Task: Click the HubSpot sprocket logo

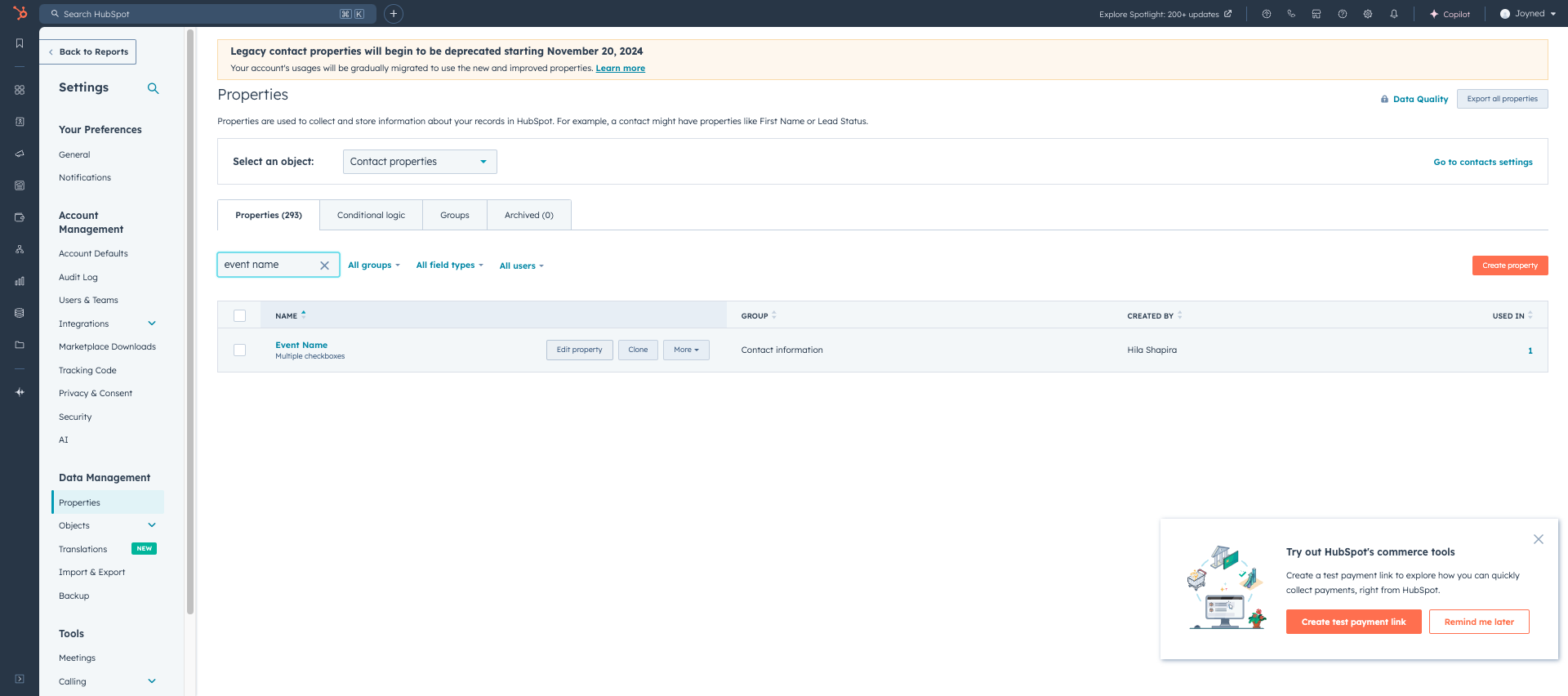Action: (x=20, y=13)
